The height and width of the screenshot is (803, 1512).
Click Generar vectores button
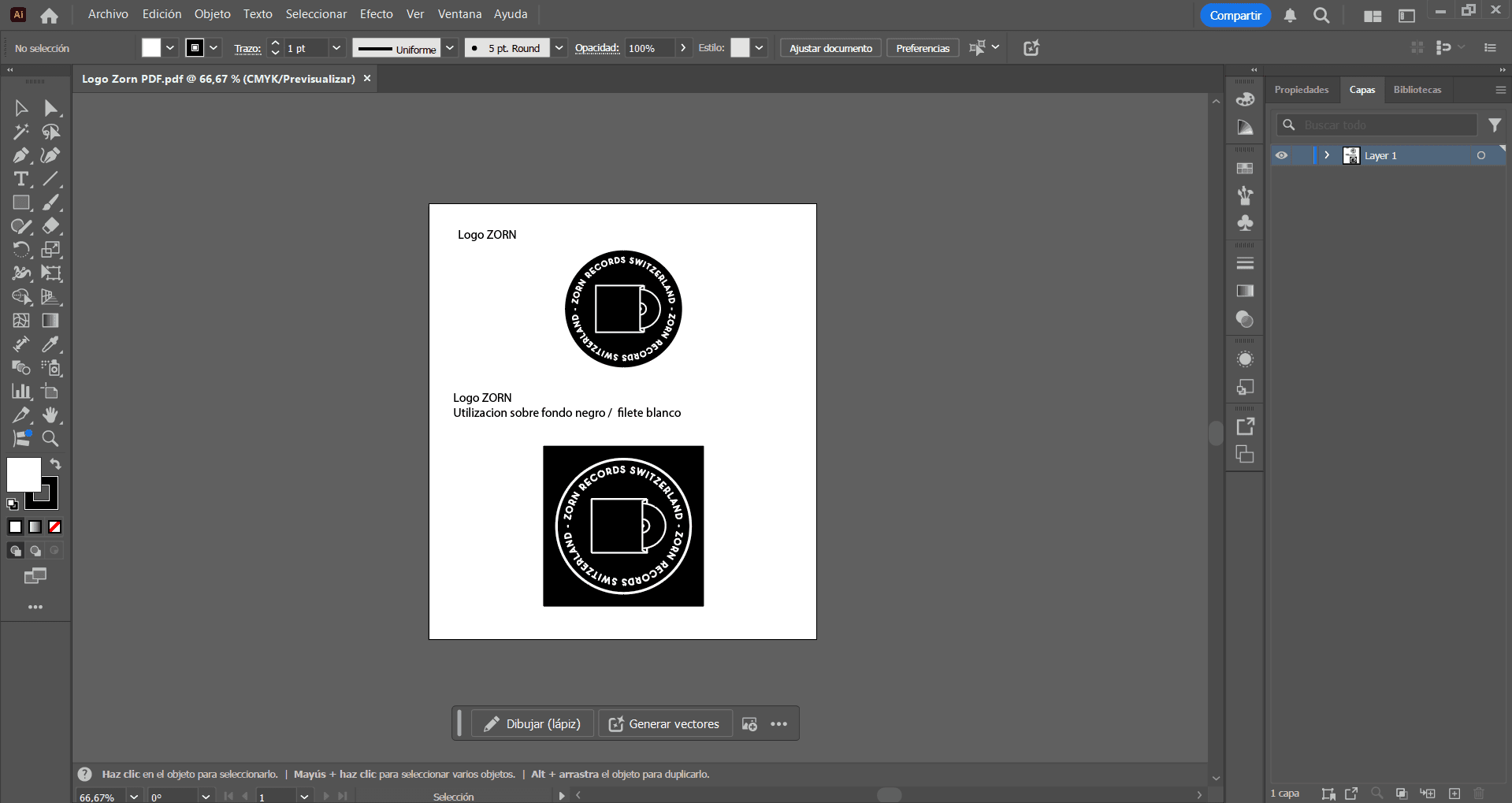[x=664, y=723]
